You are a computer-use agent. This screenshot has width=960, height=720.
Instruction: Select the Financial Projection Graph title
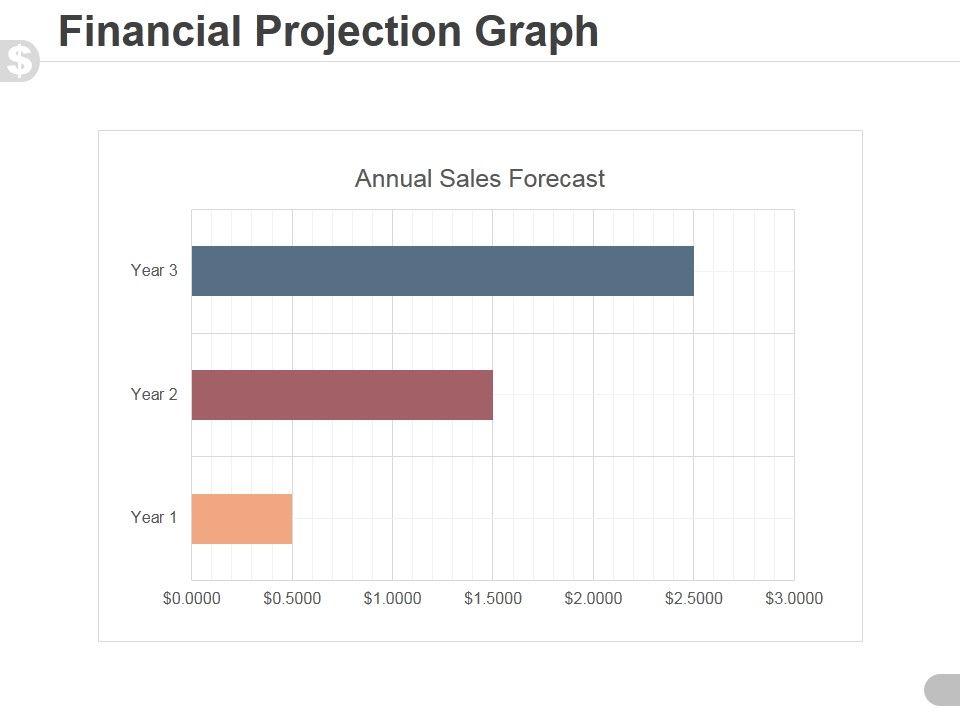point(328,31)
